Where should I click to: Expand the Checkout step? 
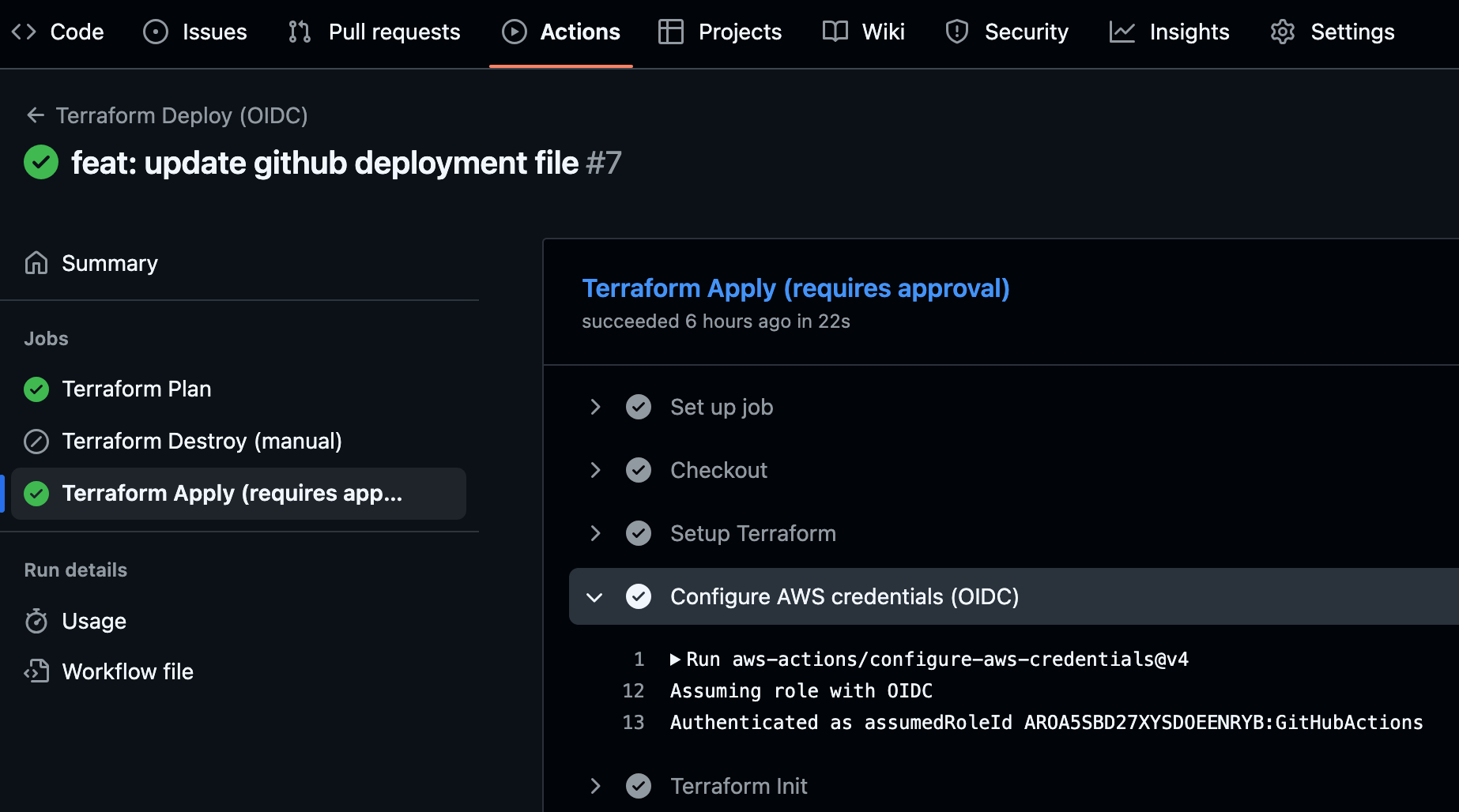coord(596,470)
